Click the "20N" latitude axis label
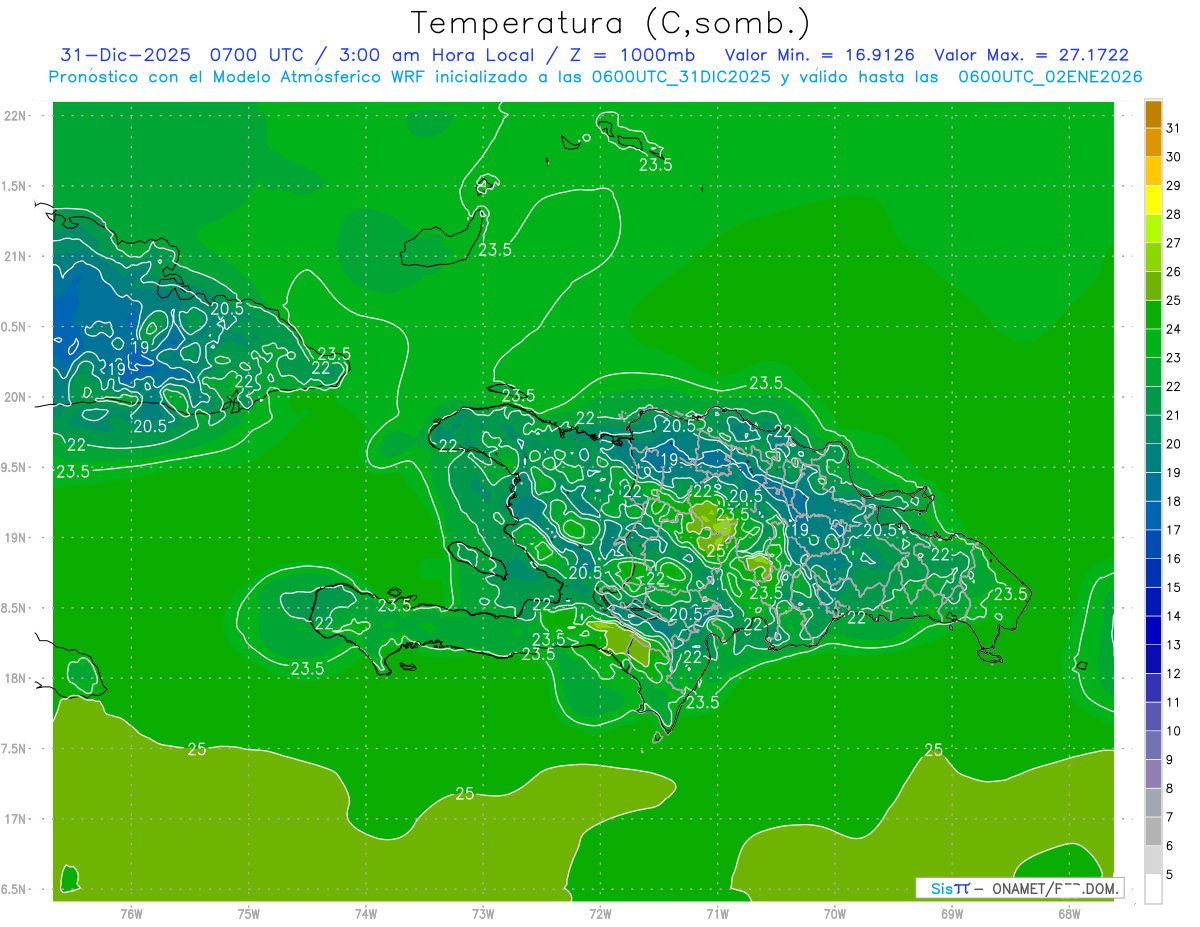This screenshot has height=927, width=1200. (16, 397)
